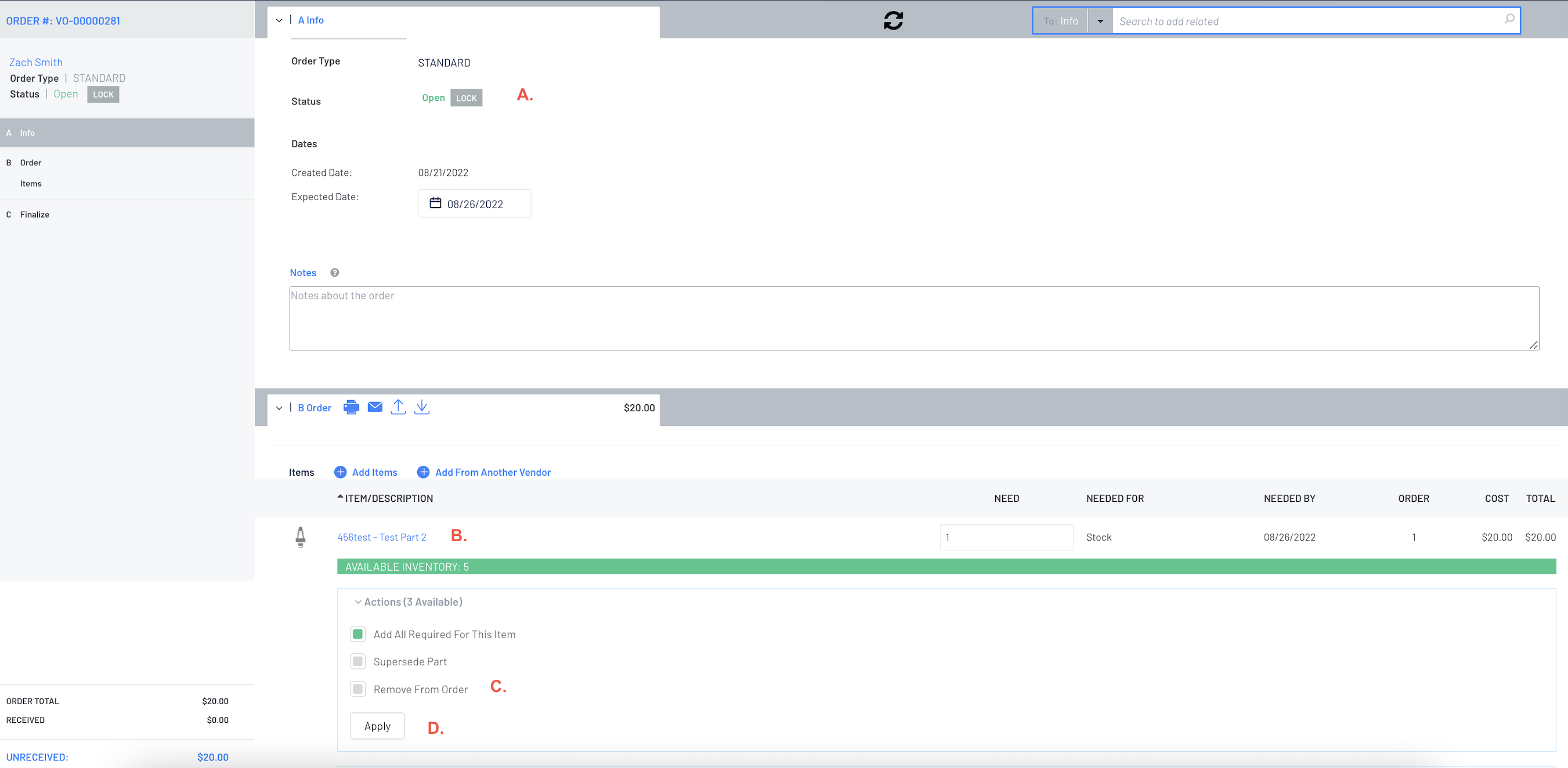Click the Need quantity input field

[1006, 537]
